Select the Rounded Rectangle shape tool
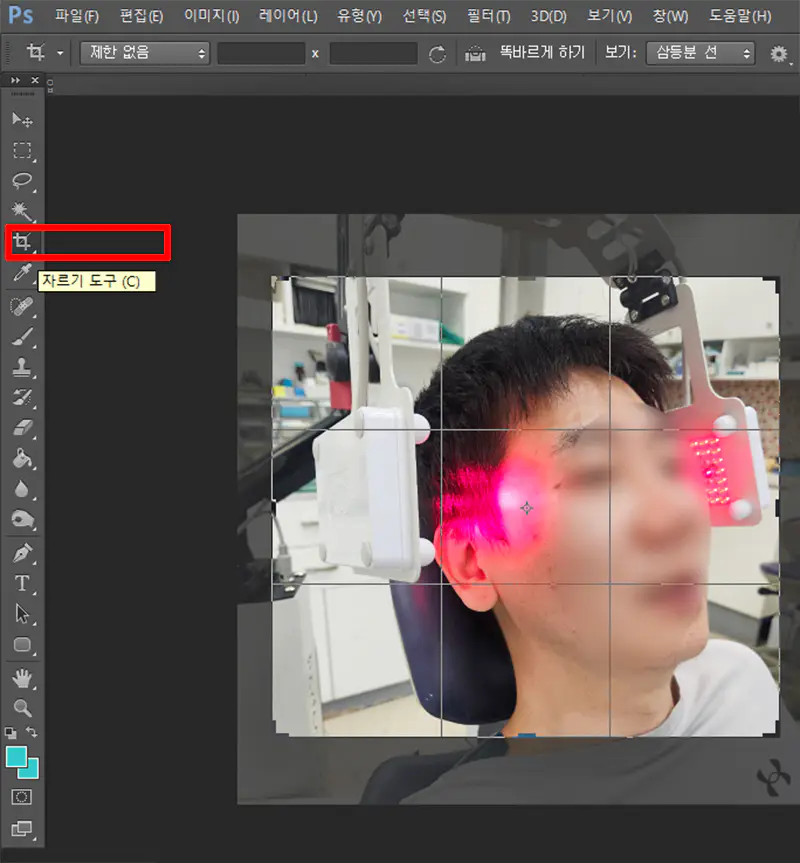The height and width of the screenshot is (863, 800). (22, 644)
